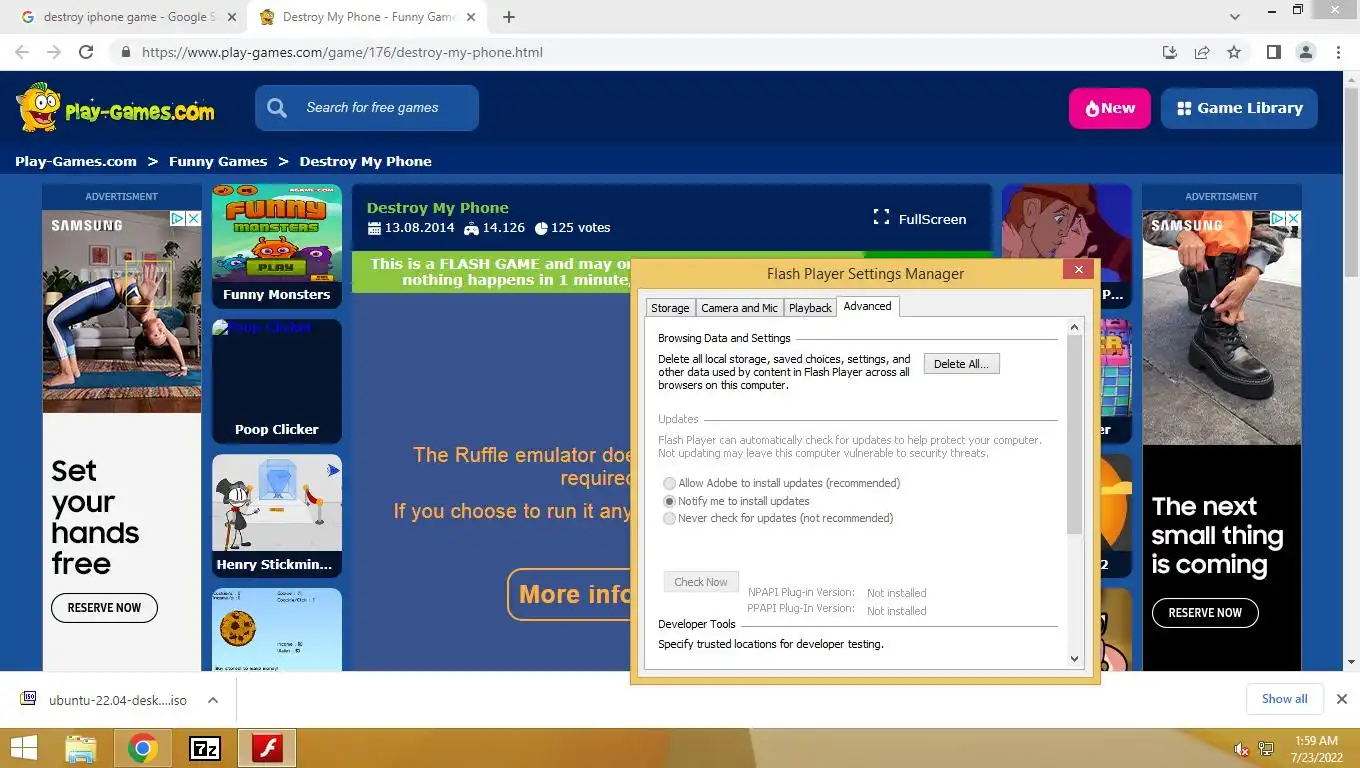Open the Windows Start button
1360x768 pixels.
point(24,748)
